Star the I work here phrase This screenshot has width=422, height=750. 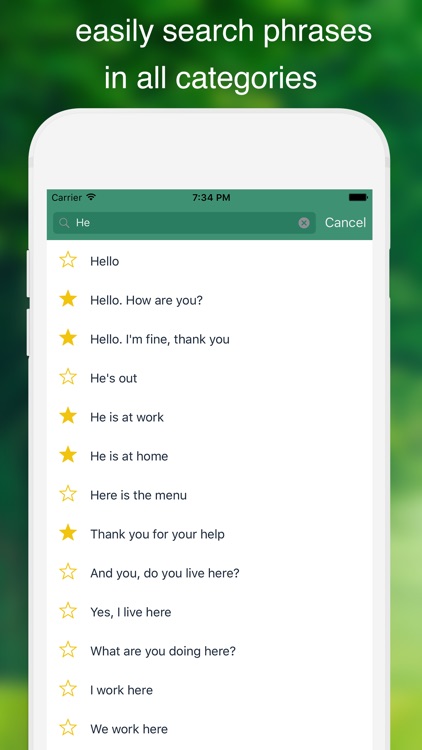(68, 689)
